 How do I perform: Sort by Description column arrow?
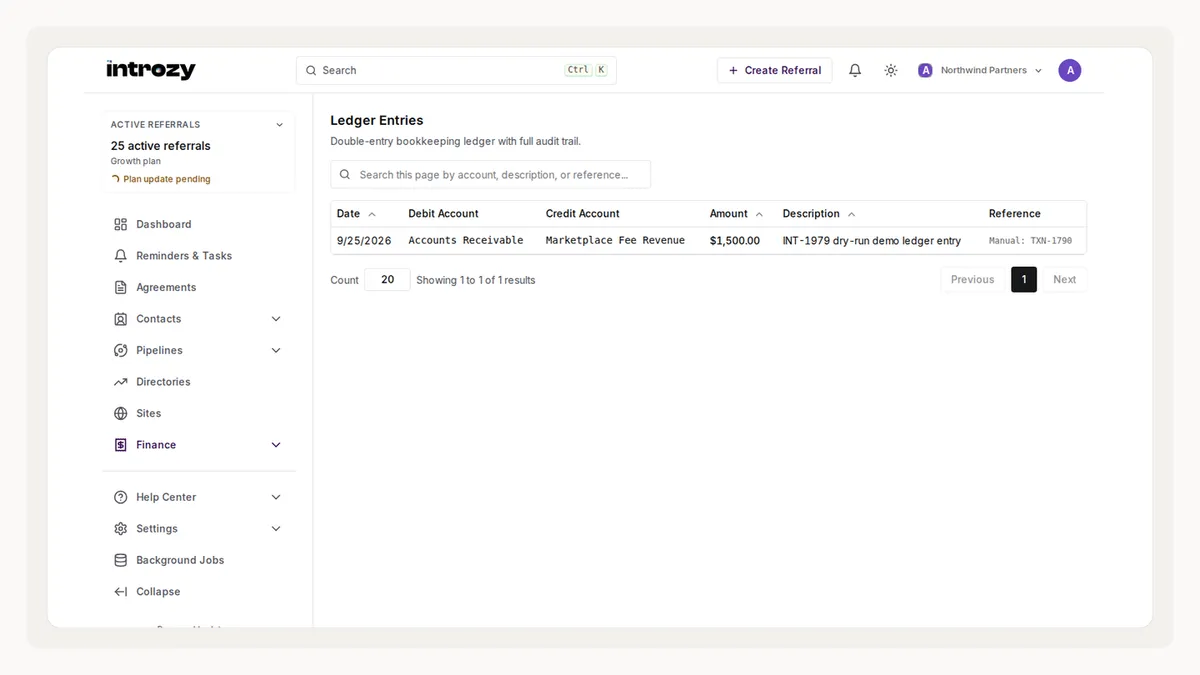tap(851, 214)
